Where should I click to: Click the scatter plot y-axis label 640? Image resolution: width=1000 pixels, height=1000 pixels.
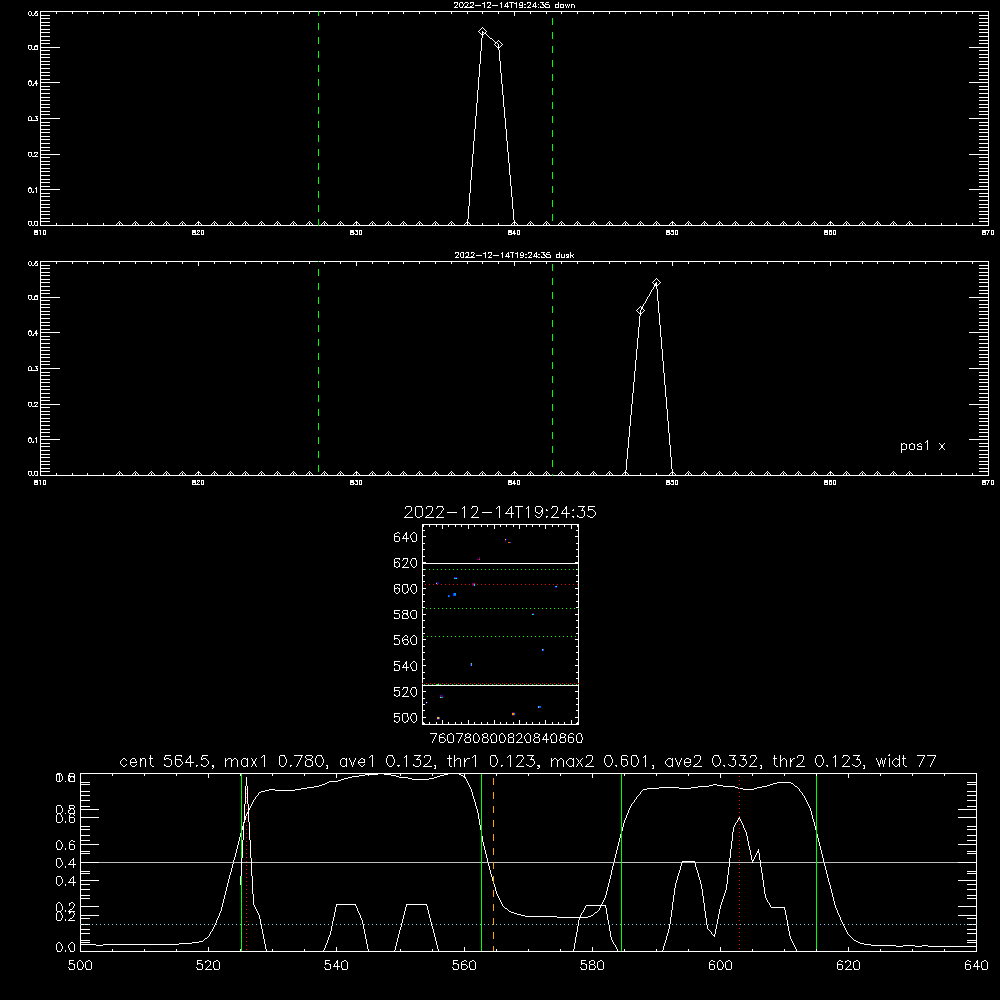[406, 538]
